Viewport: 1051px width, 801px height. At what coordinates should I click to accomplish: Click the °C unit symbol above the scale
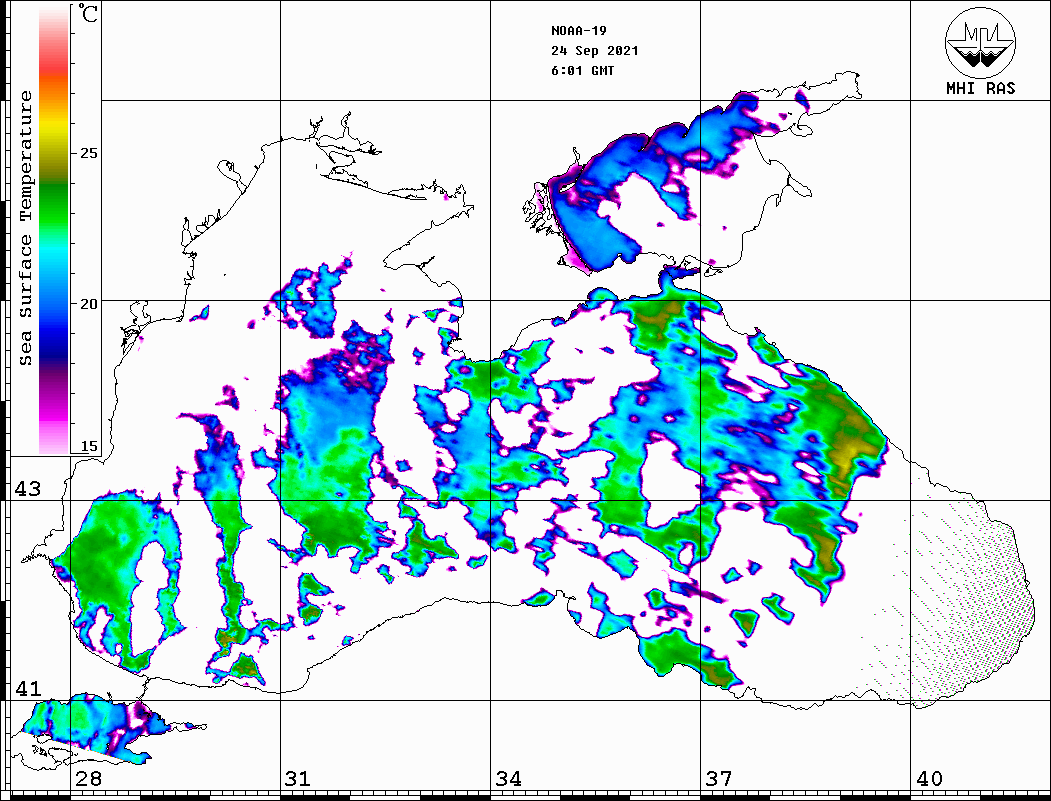[x=89, y=16]
